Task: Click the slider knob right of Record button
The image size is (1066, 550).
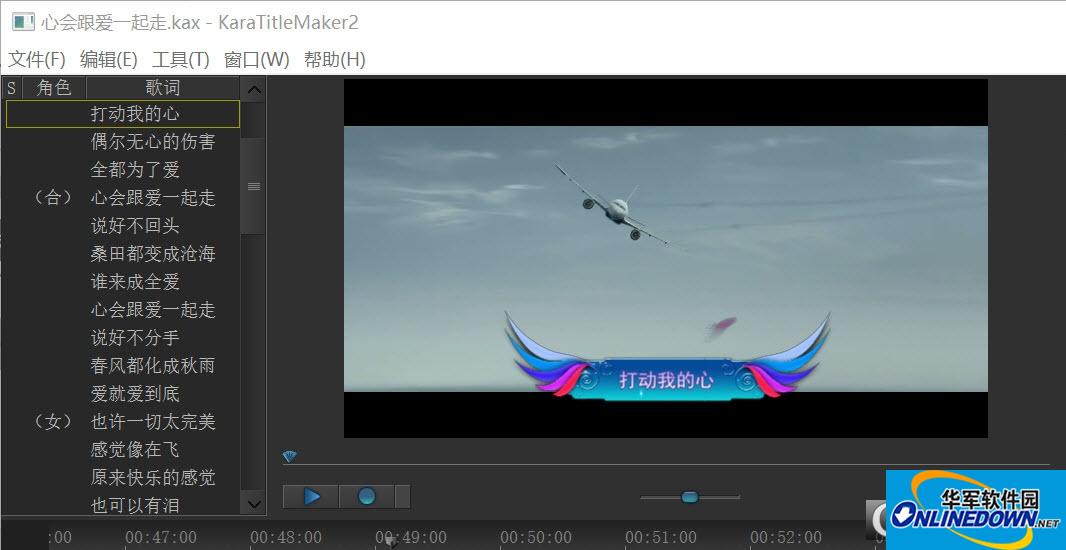Action: coord(689,496)
